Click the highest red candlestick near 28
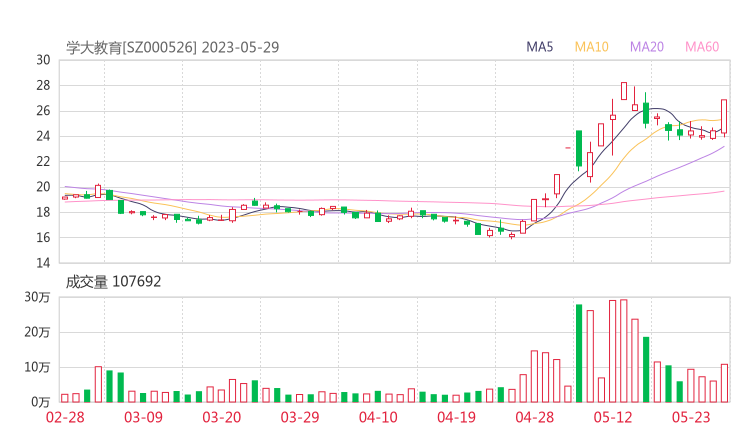 tap(624, 91)
